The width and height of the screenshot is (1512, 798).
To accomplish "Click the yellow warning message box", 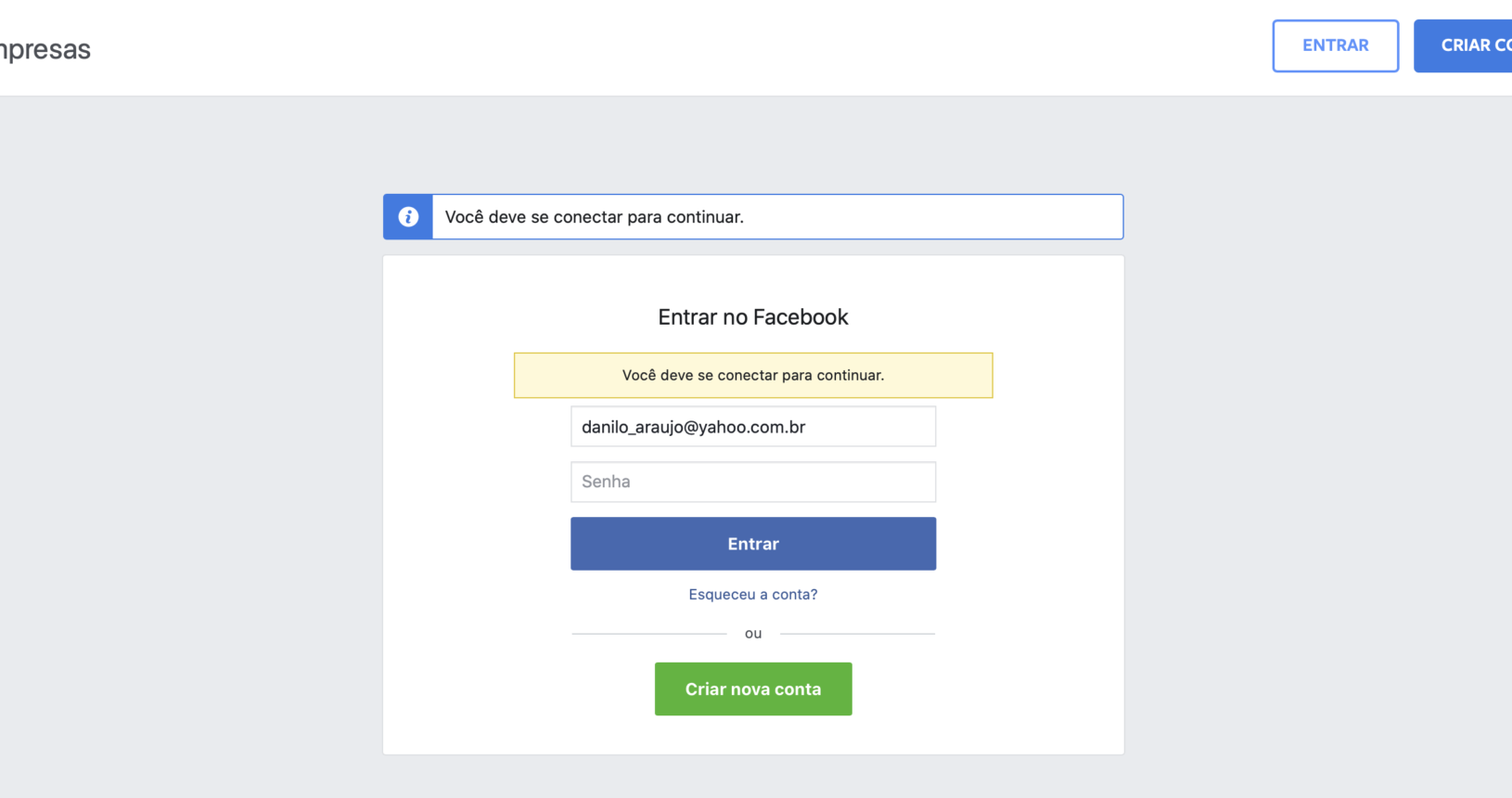I will coord(753,375).
